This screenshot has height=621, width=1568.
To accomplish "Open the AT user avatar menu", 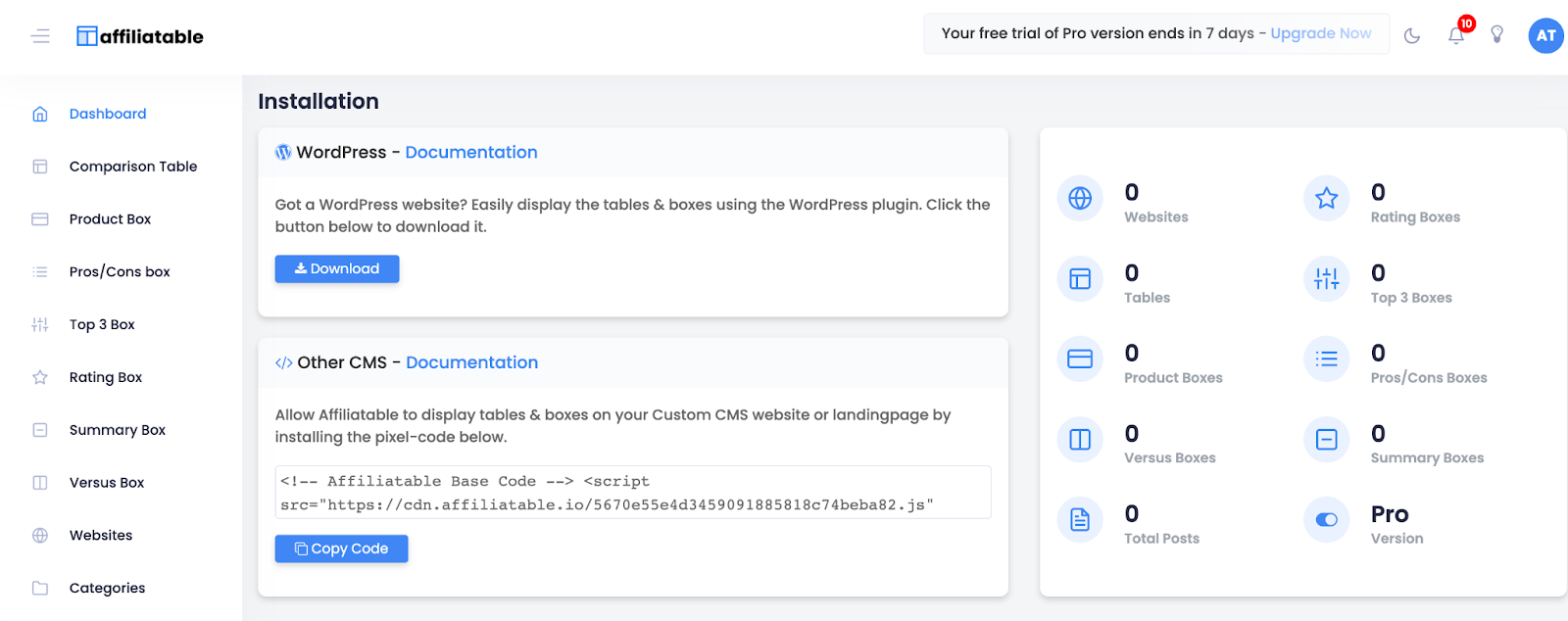I will tap(1546, 36).
